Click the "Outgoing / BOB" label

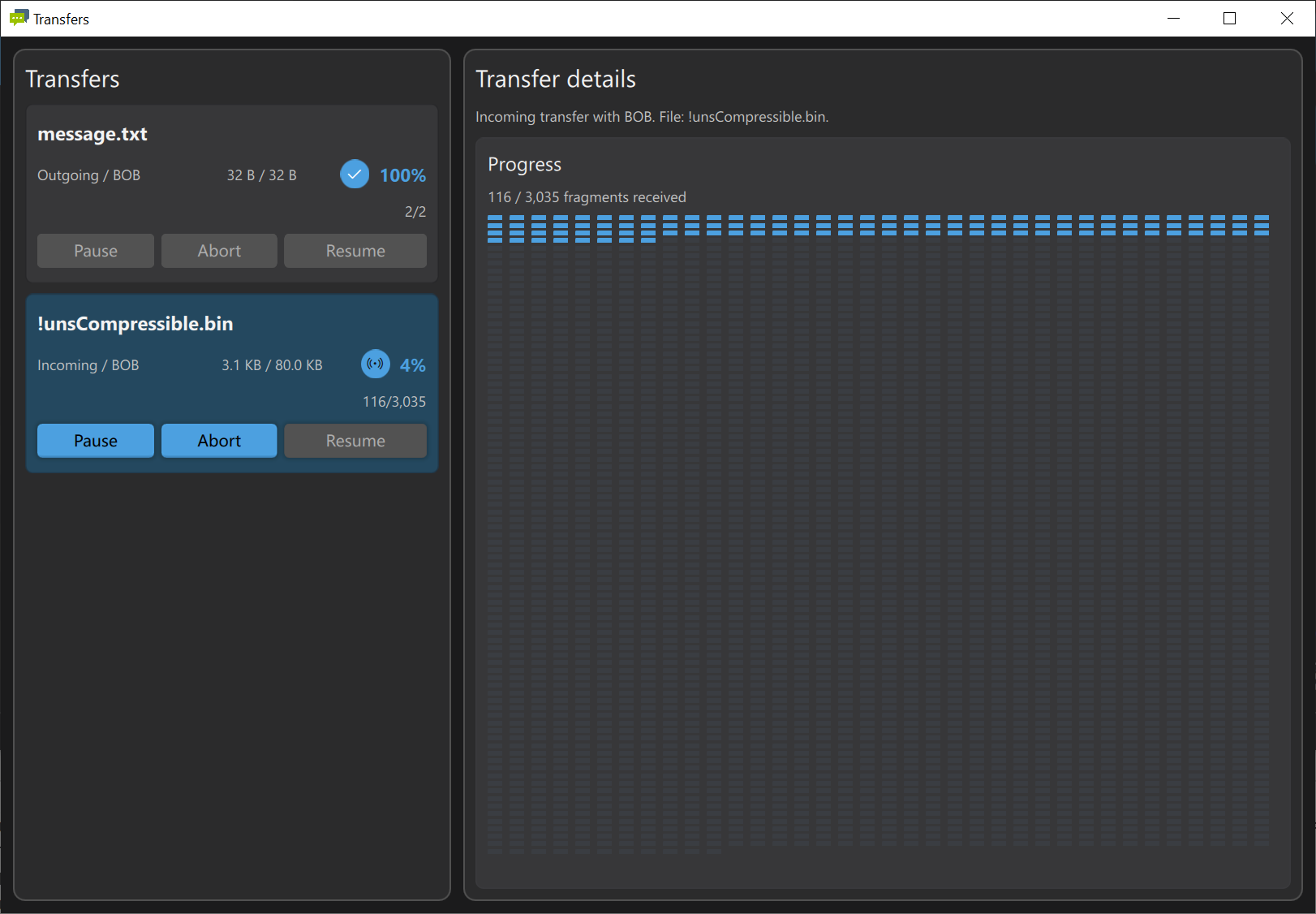click(88, 175)
